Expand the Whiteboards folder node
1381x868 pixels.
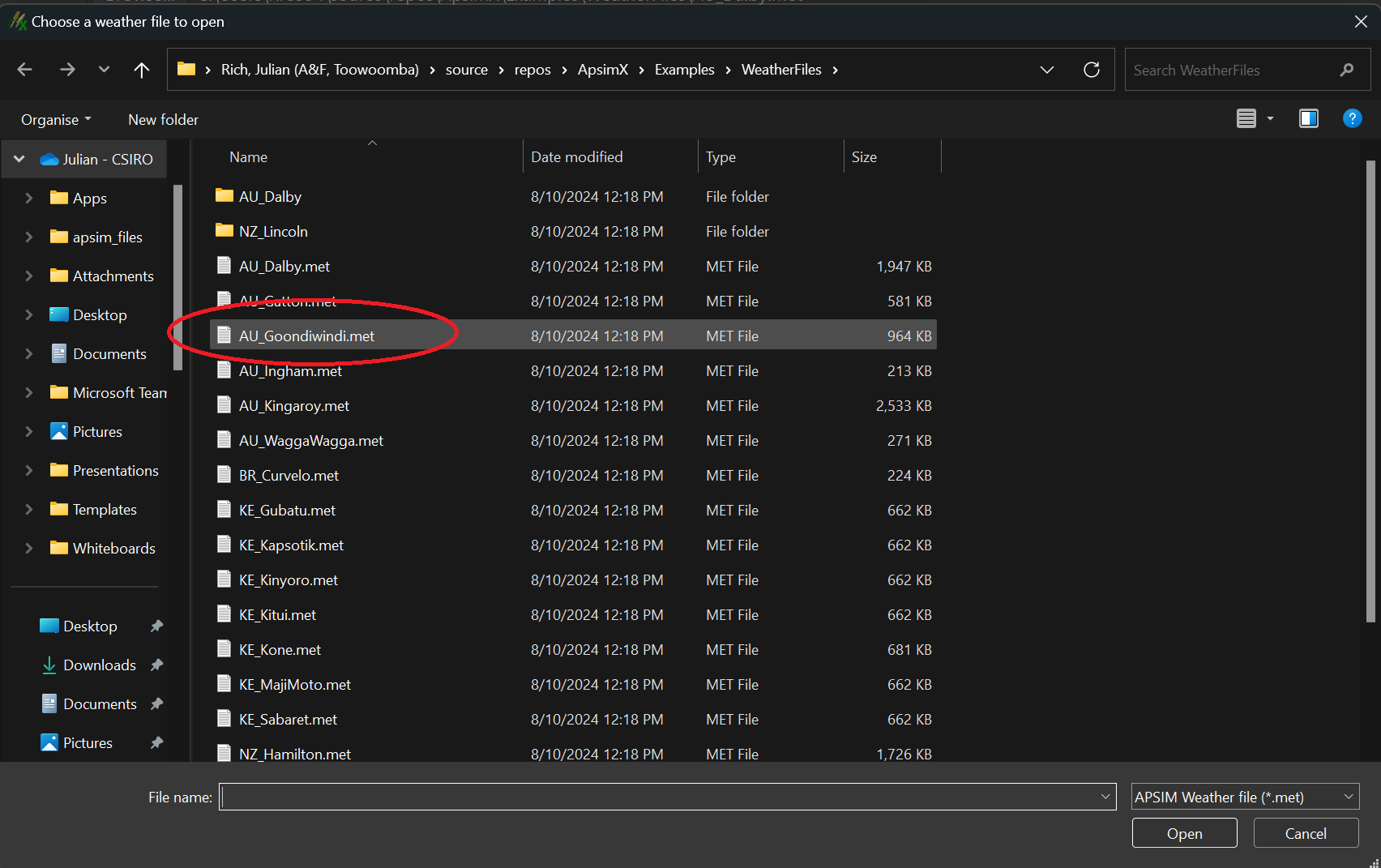click(x=29, y=548)
